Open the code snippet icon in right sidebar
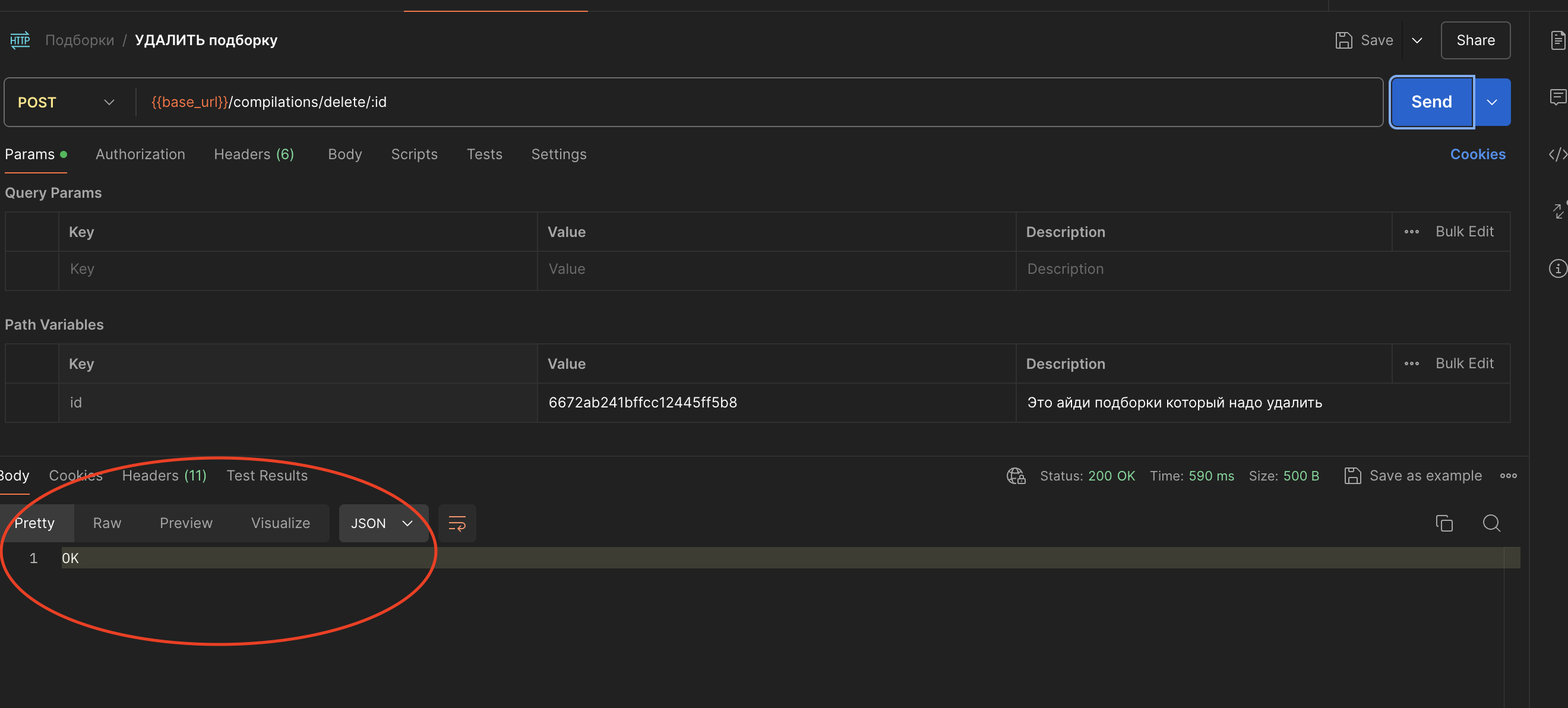1568x708 pixels. [1557, 154]
